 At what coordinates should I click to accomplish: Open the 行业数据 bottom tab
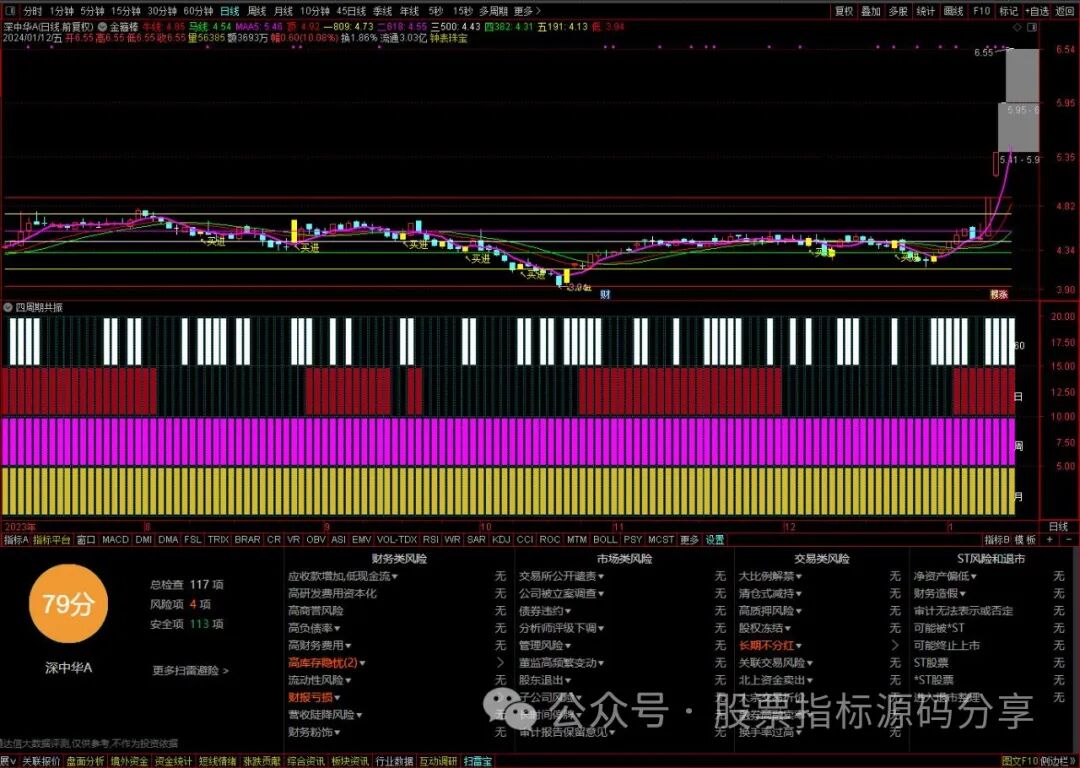pos(394,761)
